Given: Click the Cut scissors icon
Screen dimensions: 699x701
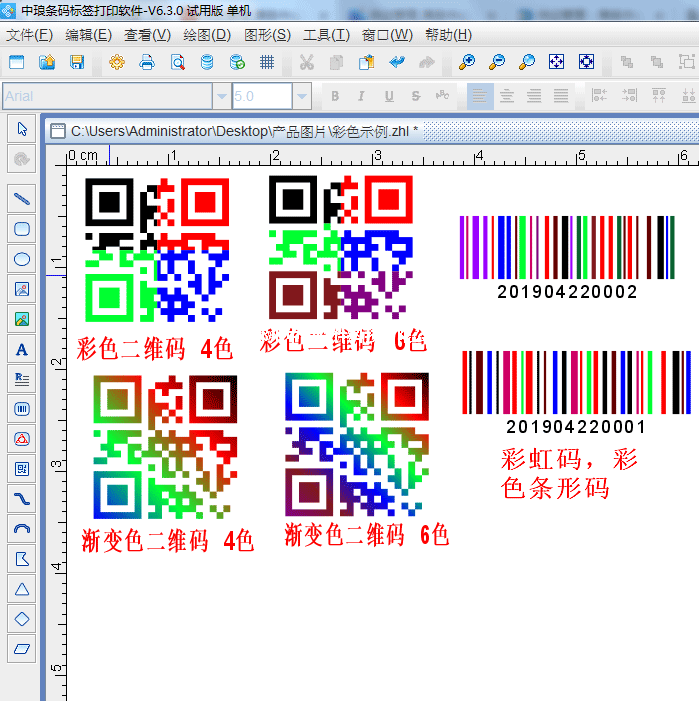Looking at the screenshot, I should [307, 62].
